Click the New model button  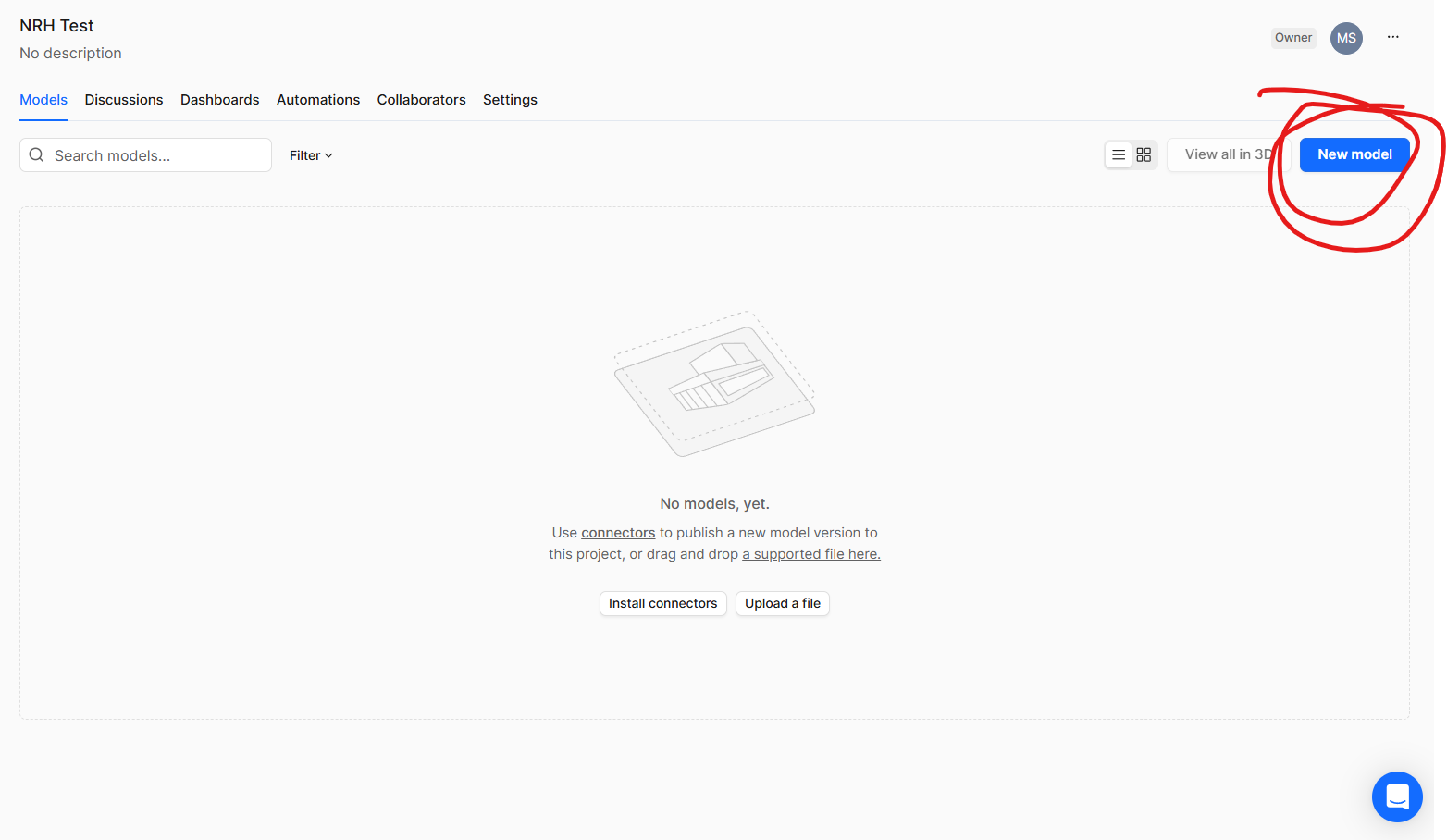(x=1354, y=154)
